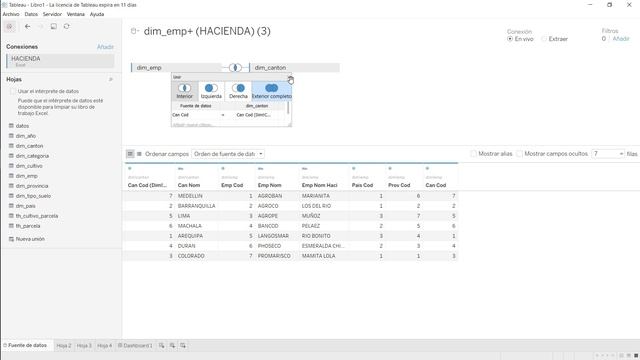Go back with the left arrow
Viewport: 640px width, 360px height.
[28, 27]
